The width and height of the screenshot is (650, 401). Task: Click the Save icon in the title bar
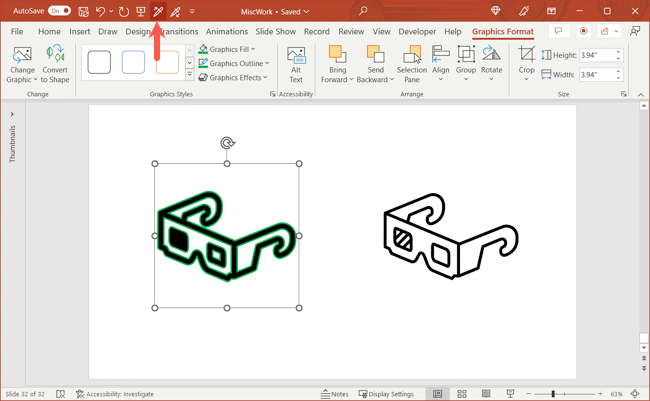pos(83,12)
